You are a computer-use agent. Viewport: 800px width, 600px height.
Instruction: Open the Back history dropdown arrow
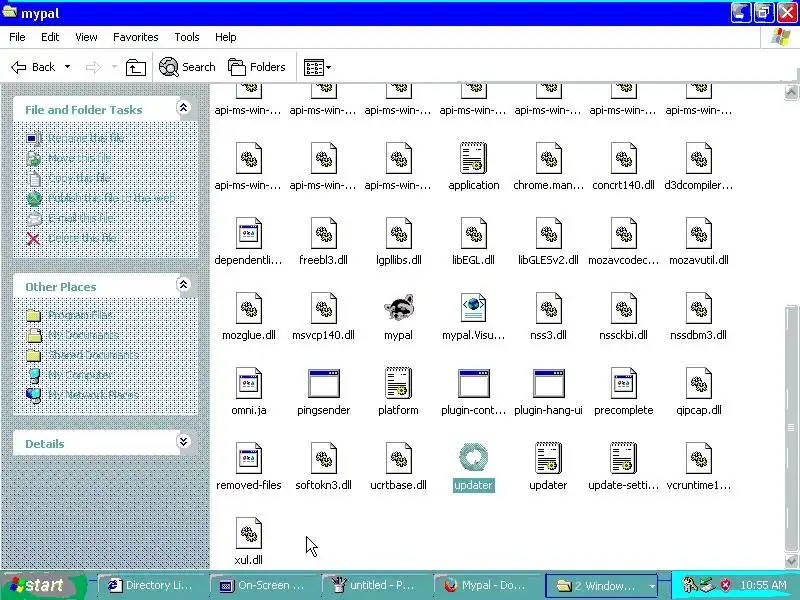pyautogui.click(x=67, y=67)
